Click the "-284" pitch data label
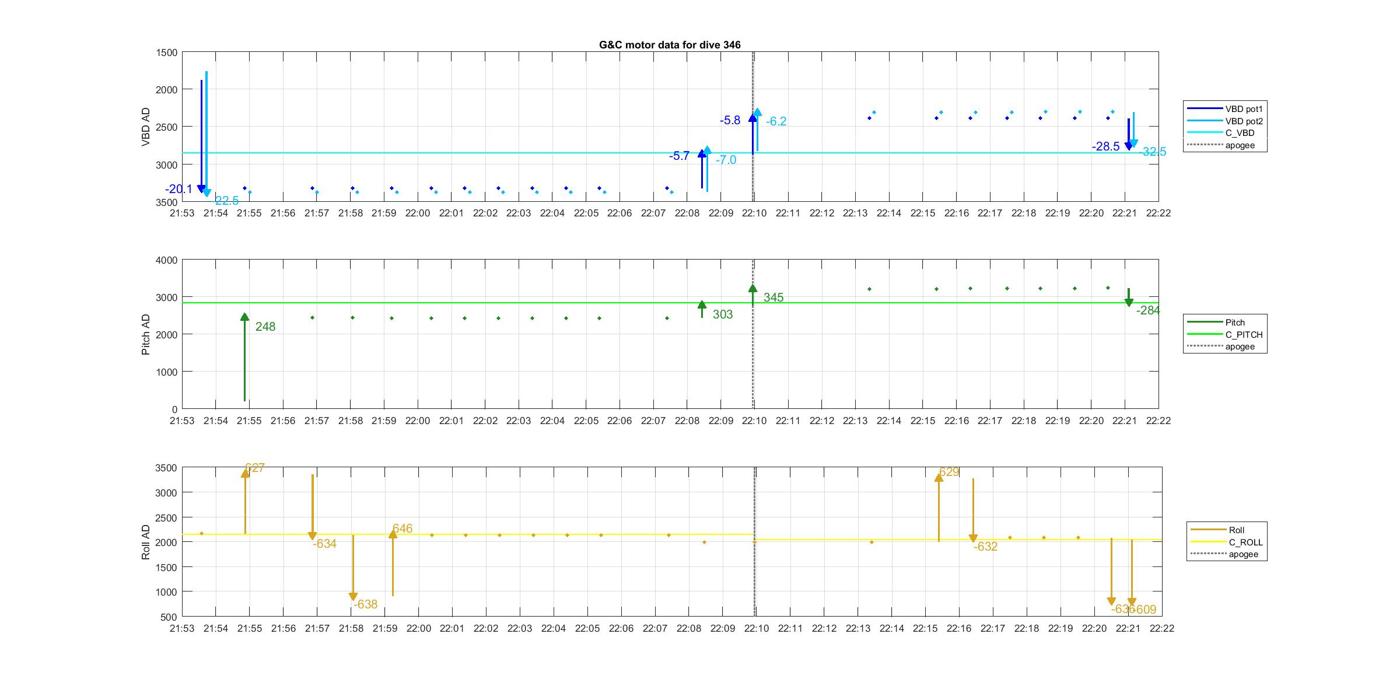The width and height of the screenshot is (1400, 693). tap(1148, 310)
